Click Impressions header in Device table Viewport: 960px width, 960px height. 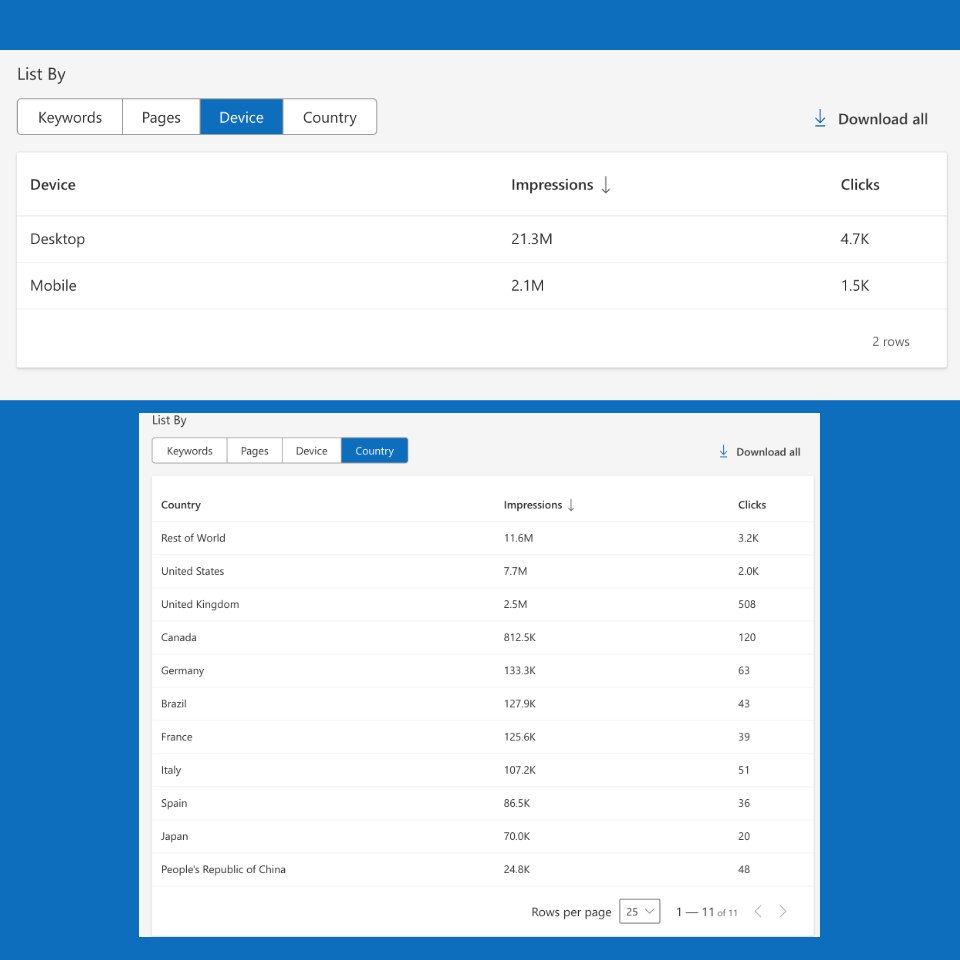(552, 184)
